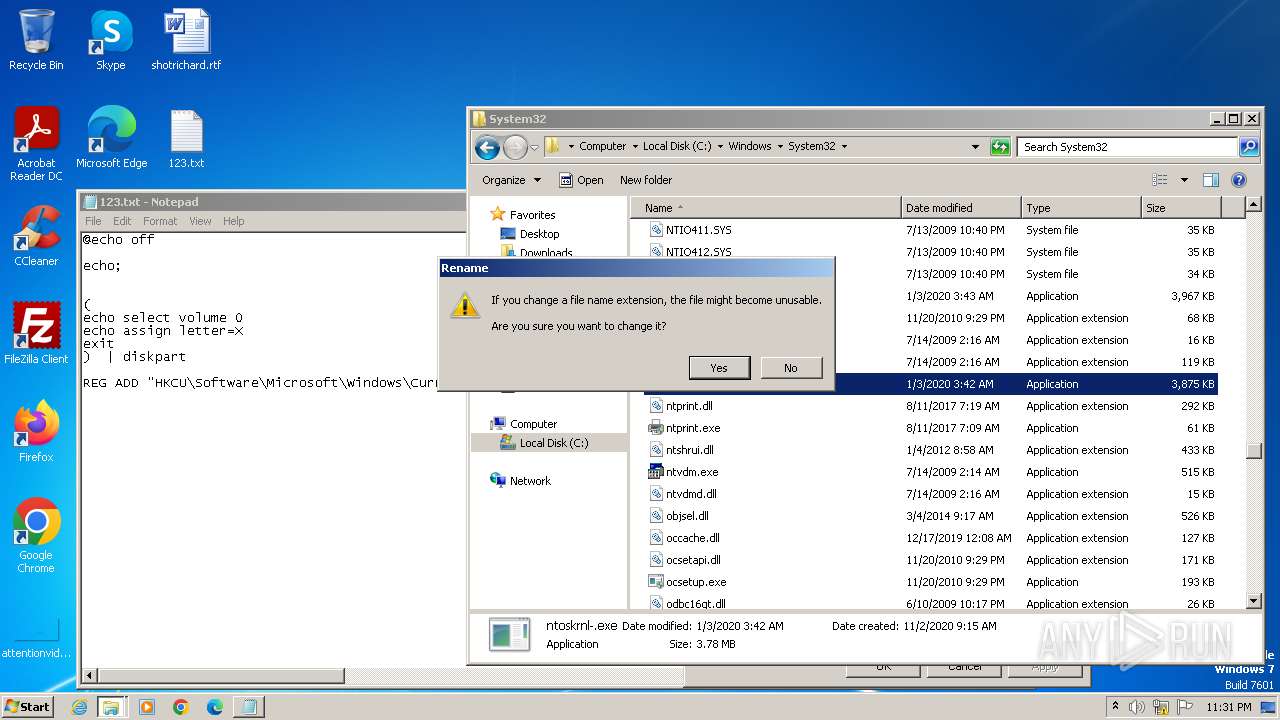1280x720 pixels.
Task: Click the scroll-down arrow of file list scrollbar
Action: click(x=1254, y=601)
